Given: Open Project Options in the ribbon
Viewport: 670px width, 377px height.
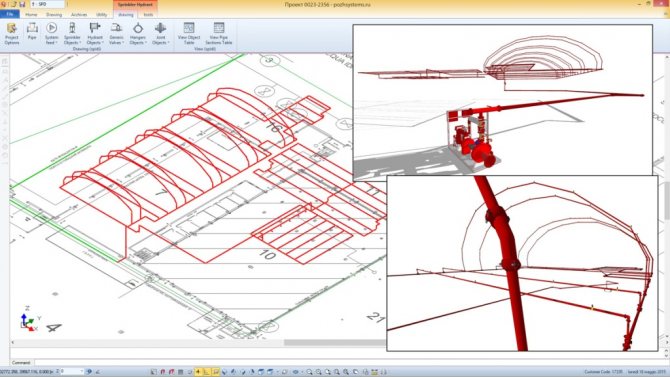Looking at the screenshot, I should coord(12,33).
